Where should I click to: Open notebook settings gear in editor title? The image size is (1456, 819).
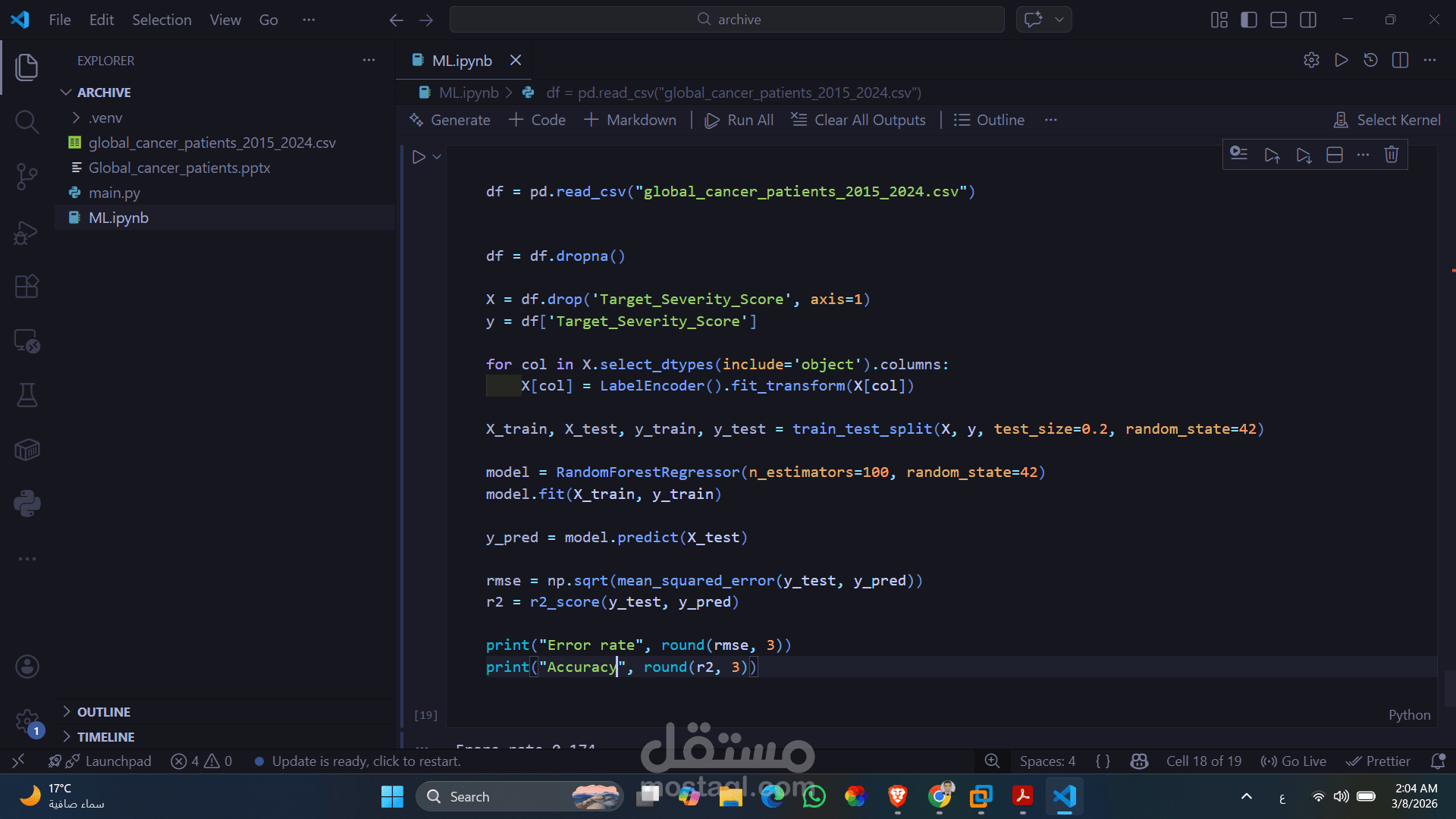[1311, 60]
